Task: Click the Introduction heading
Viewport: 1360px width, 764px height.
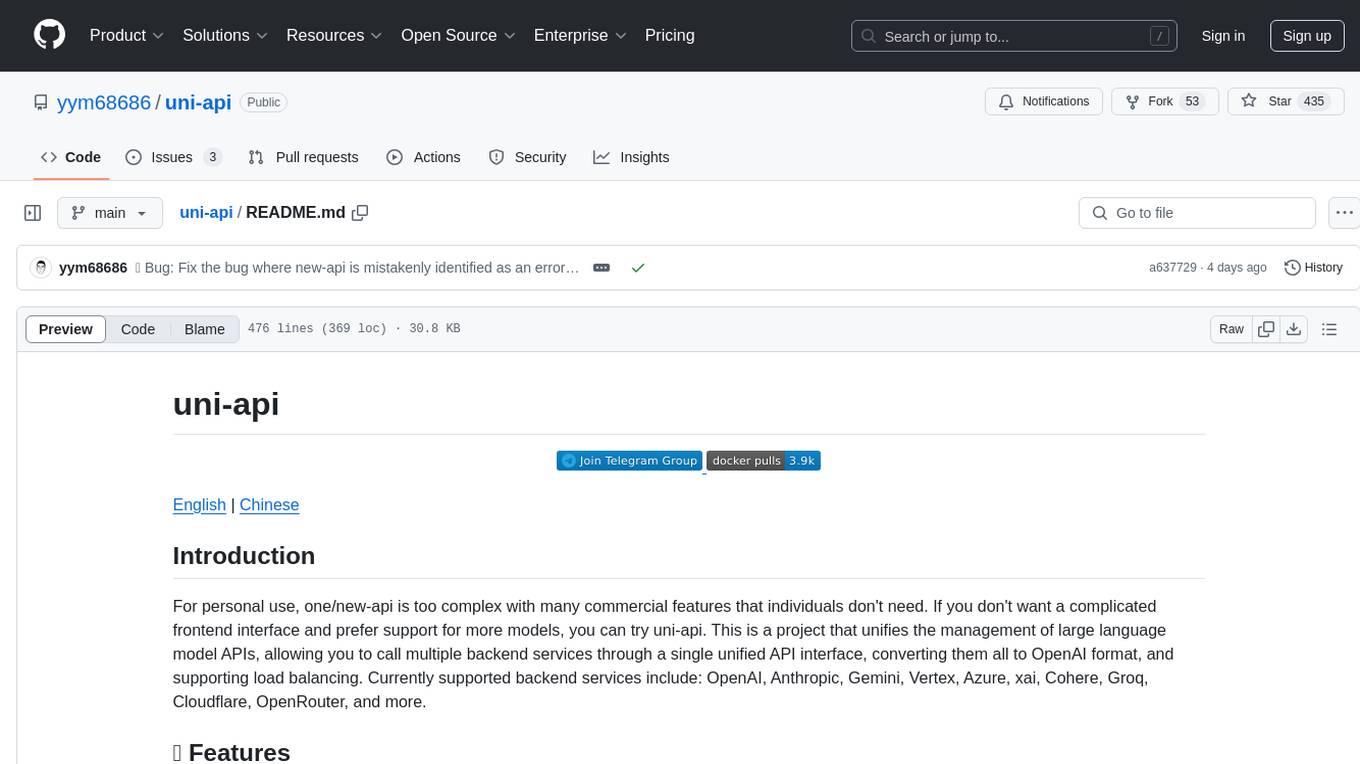Action: tap(244, 556)
